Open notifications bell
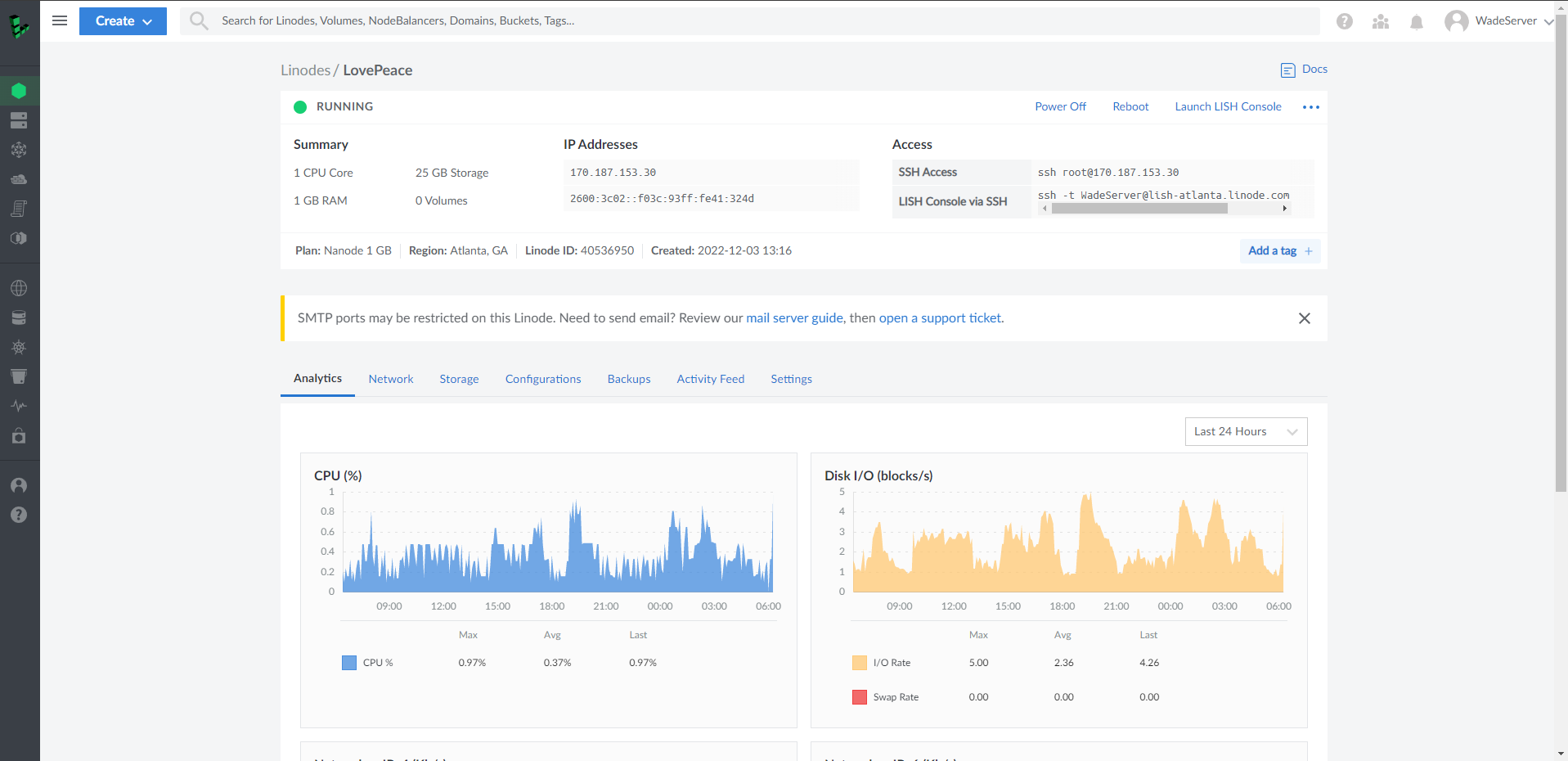This screenshot has width=1568, height=761. [x=1417, y=21]
